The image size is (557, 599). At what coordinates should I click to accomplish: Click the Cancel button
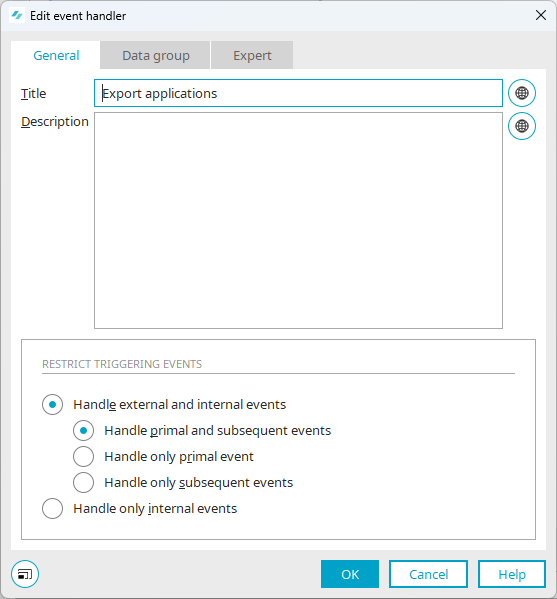click(428, 574)
